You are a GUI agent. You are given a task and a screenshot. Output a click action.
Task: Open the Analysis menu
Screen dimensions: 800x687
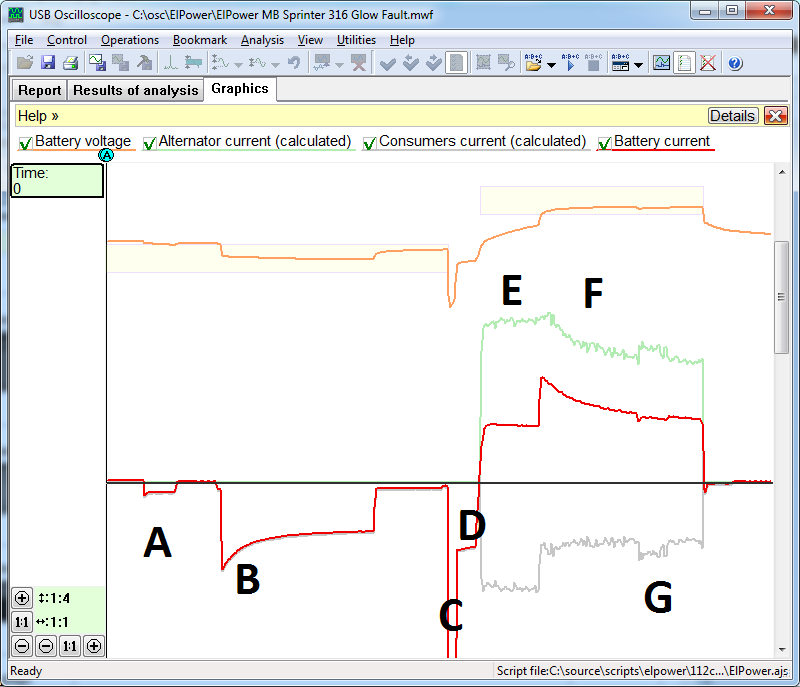point(262,40)
